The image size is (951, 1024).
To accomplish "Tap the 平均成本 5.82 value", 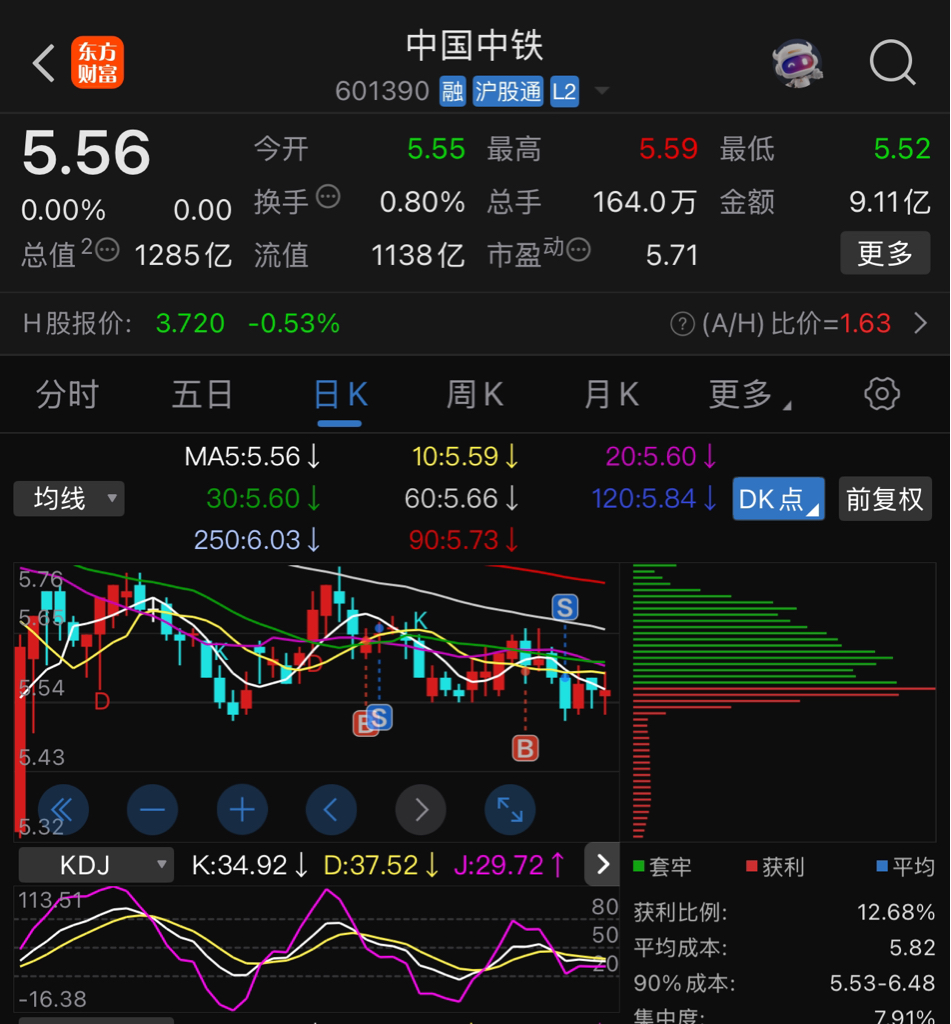I will (x=912, y=947).
